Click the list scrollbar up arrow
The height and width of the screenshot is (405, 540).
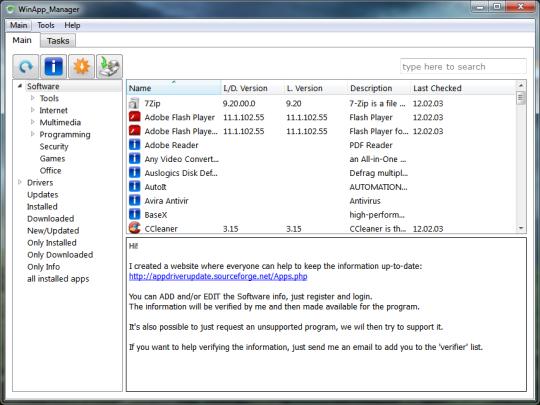[x=521, y=85]
